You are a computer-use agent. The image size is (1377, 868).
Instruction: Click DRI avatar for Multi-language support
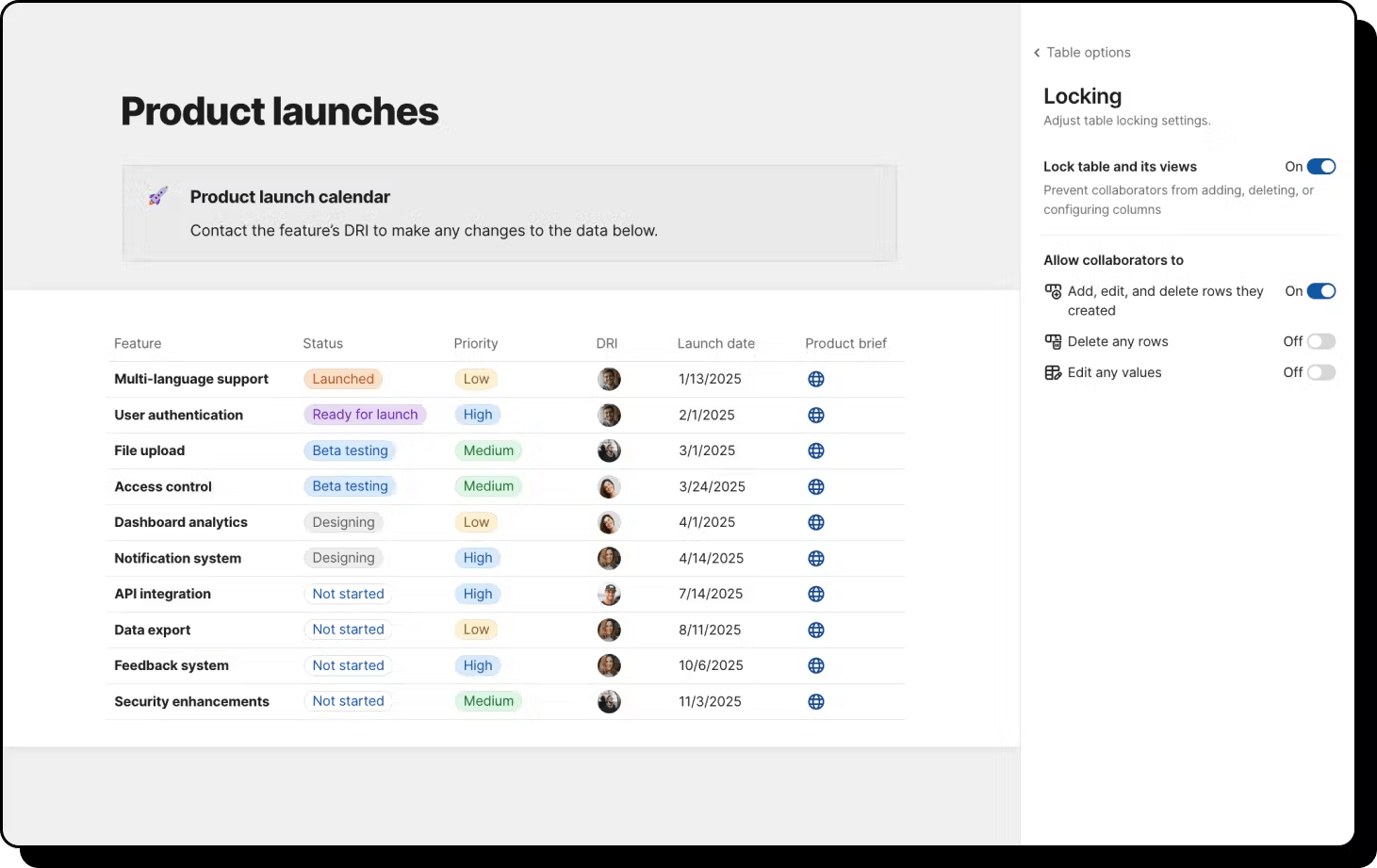click(609, 379)
